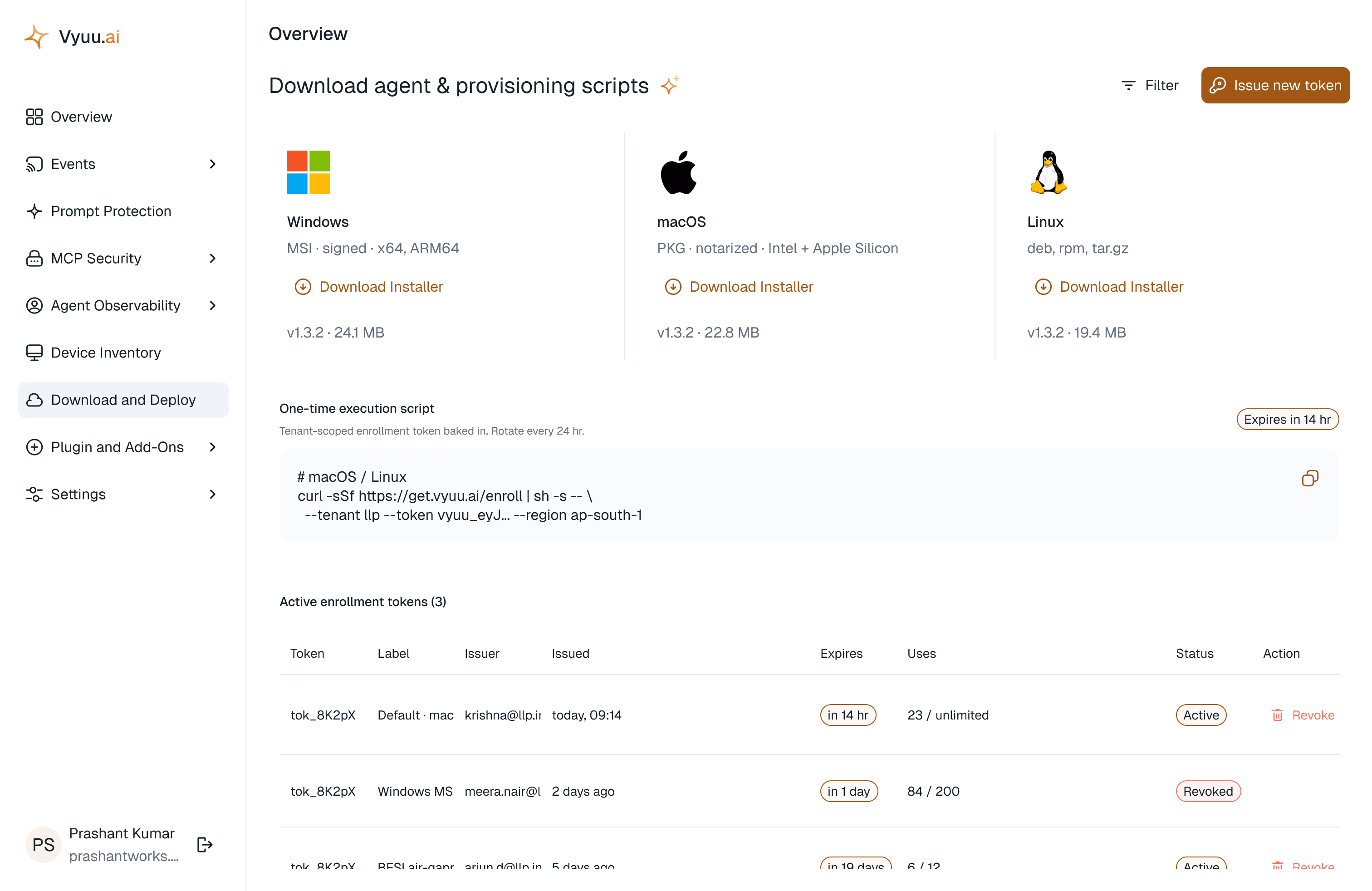
Task: Click the Filter lines icon
Action: click(1128, 85)
